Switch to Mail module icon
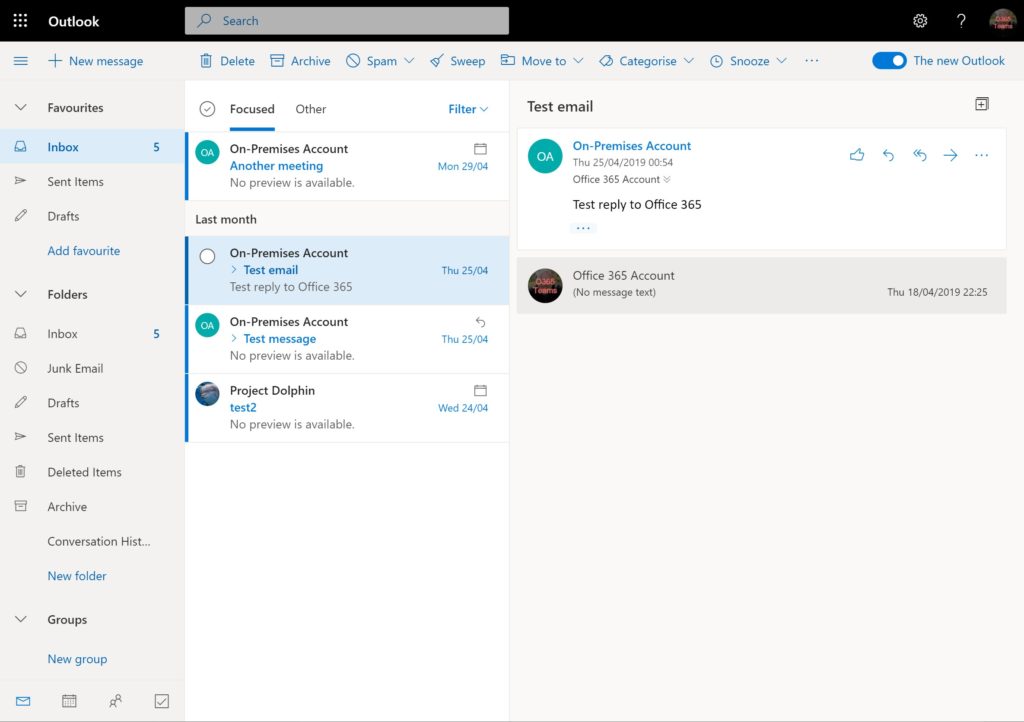1024x722 pixels. [x=23, y=701]
